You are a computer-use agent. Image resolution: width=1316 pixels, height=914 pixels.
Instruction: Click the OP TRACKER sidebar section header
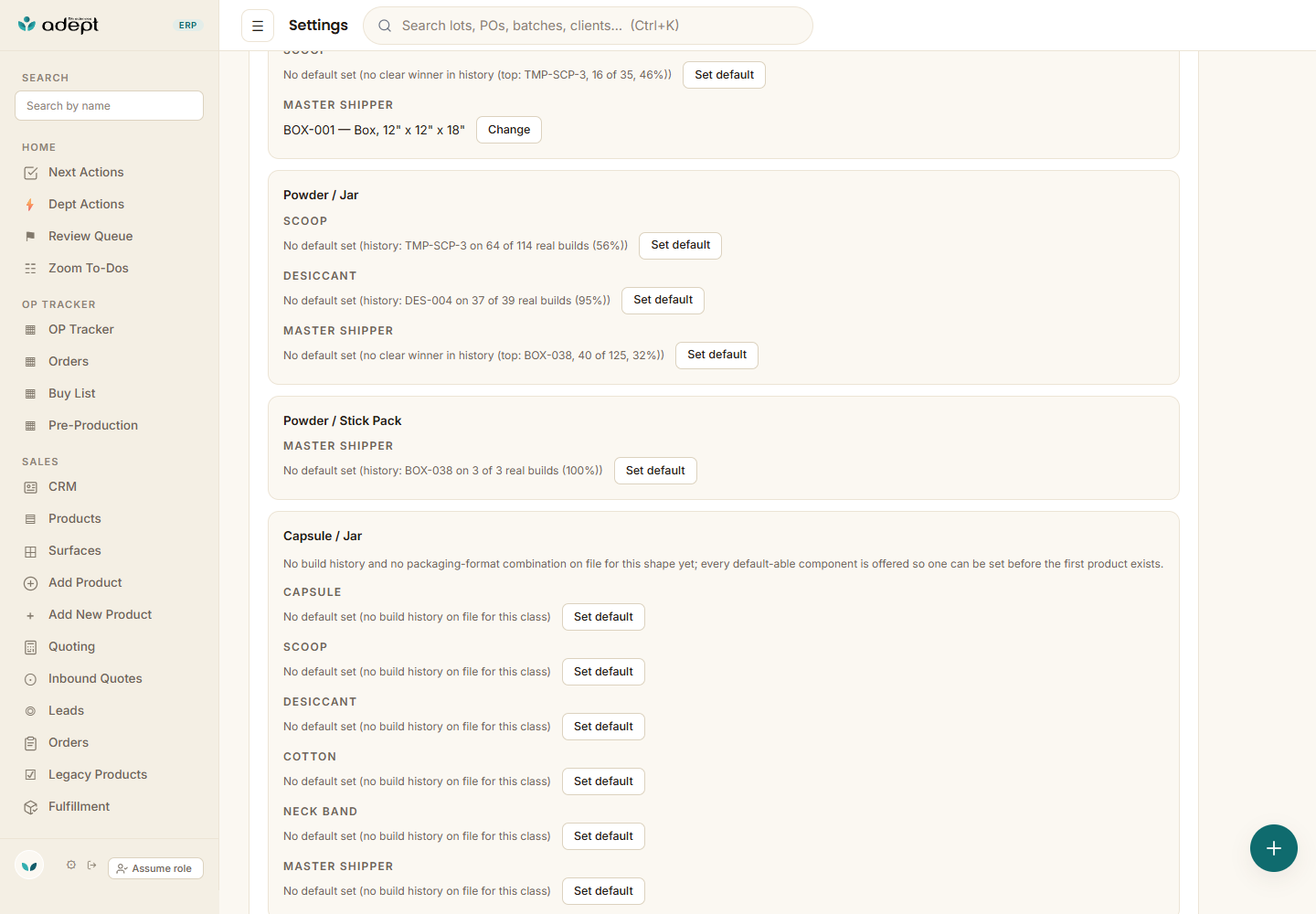58,304
